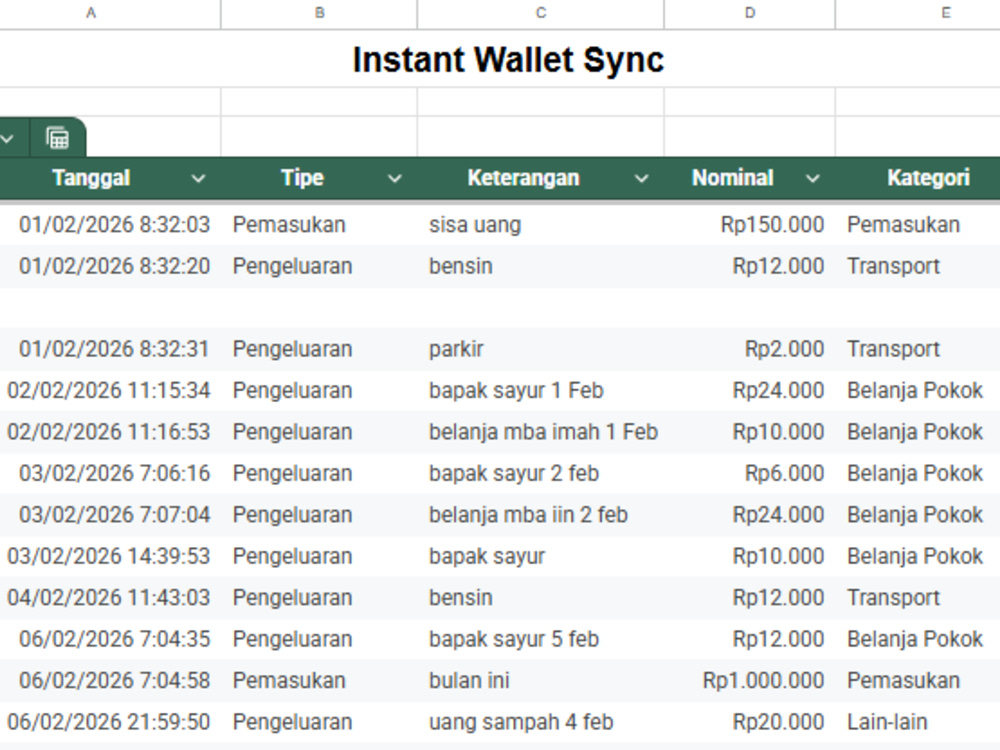Select column E header
Image resolution: width=1000 pixels, height=750 pixels.
pyautogui.click(x=918, y=13)
